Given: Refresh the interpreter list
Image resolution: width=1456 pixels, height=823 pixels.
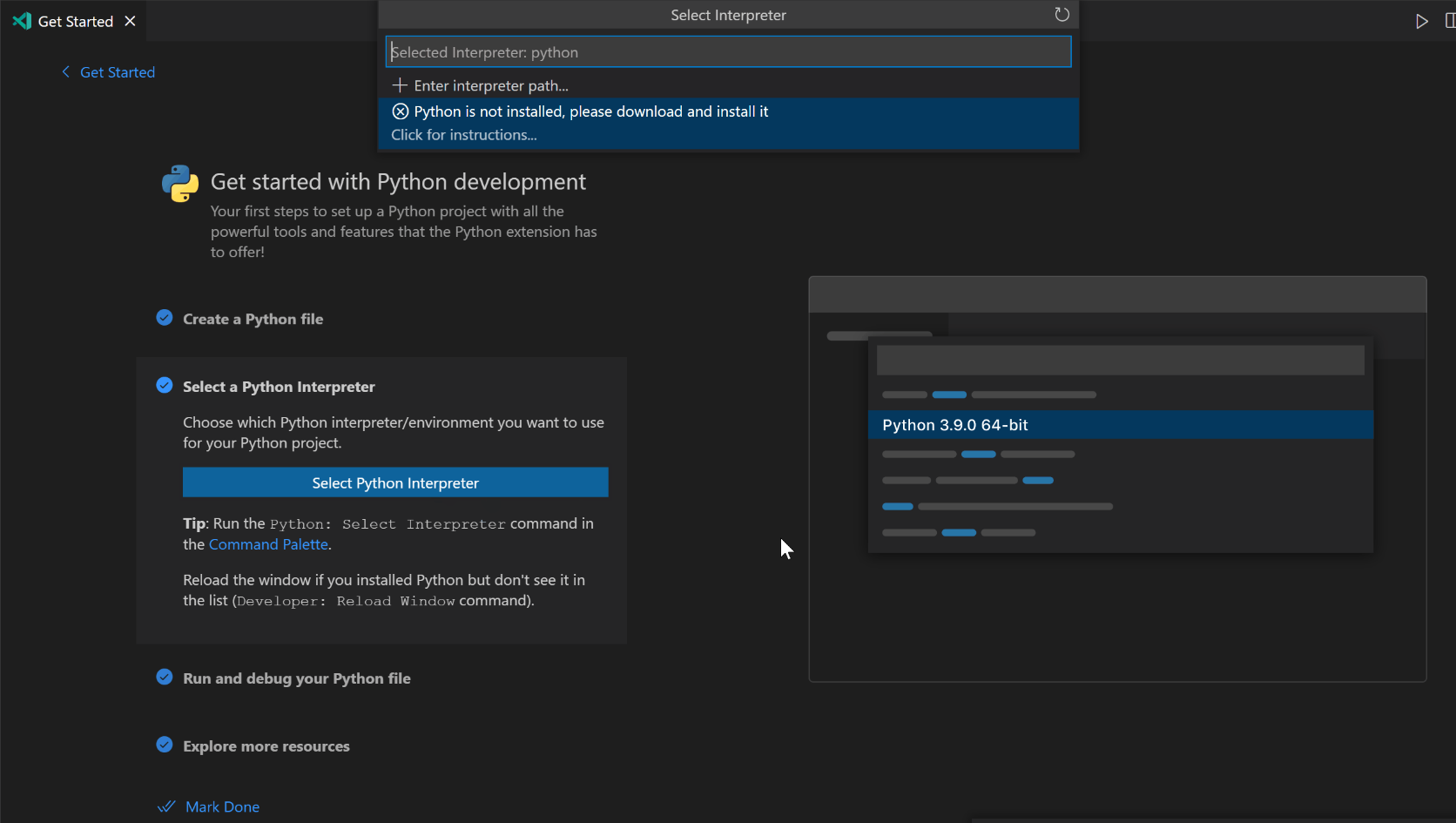Looking at the screenshot, I should click(x=1062, y=15).
